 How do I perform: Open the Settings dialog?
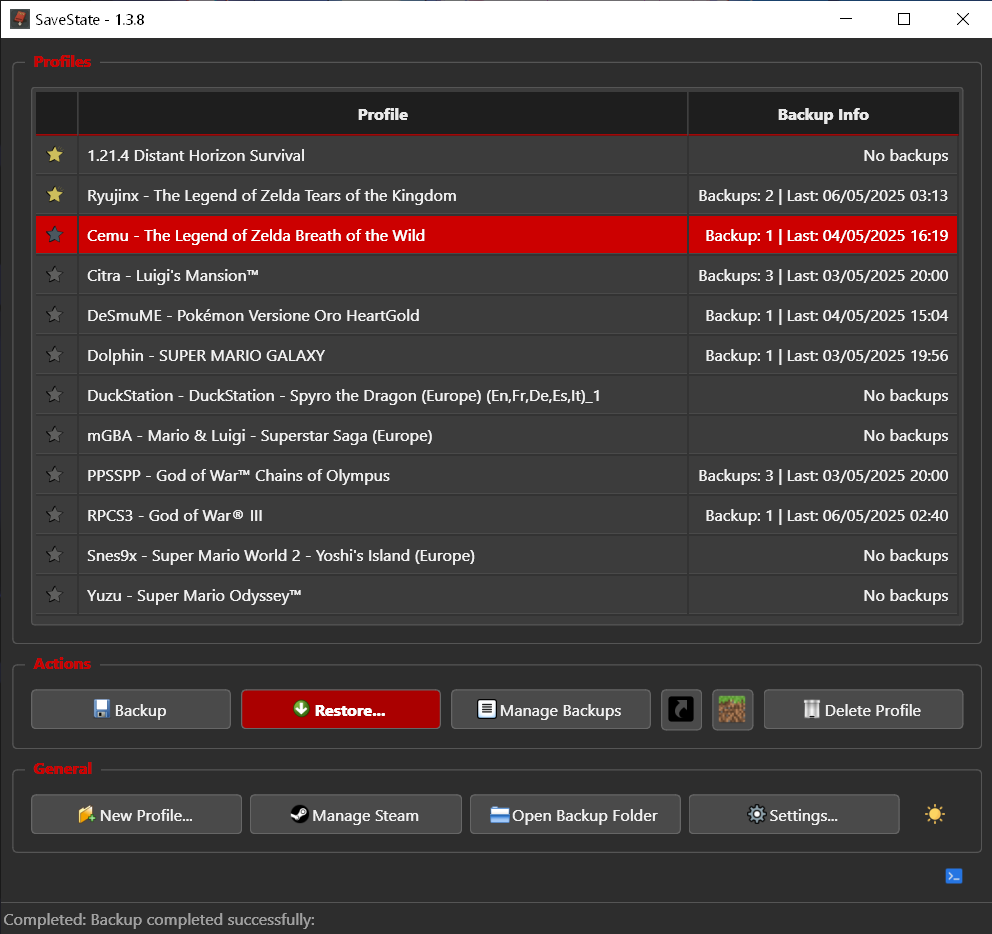[793, 815]
